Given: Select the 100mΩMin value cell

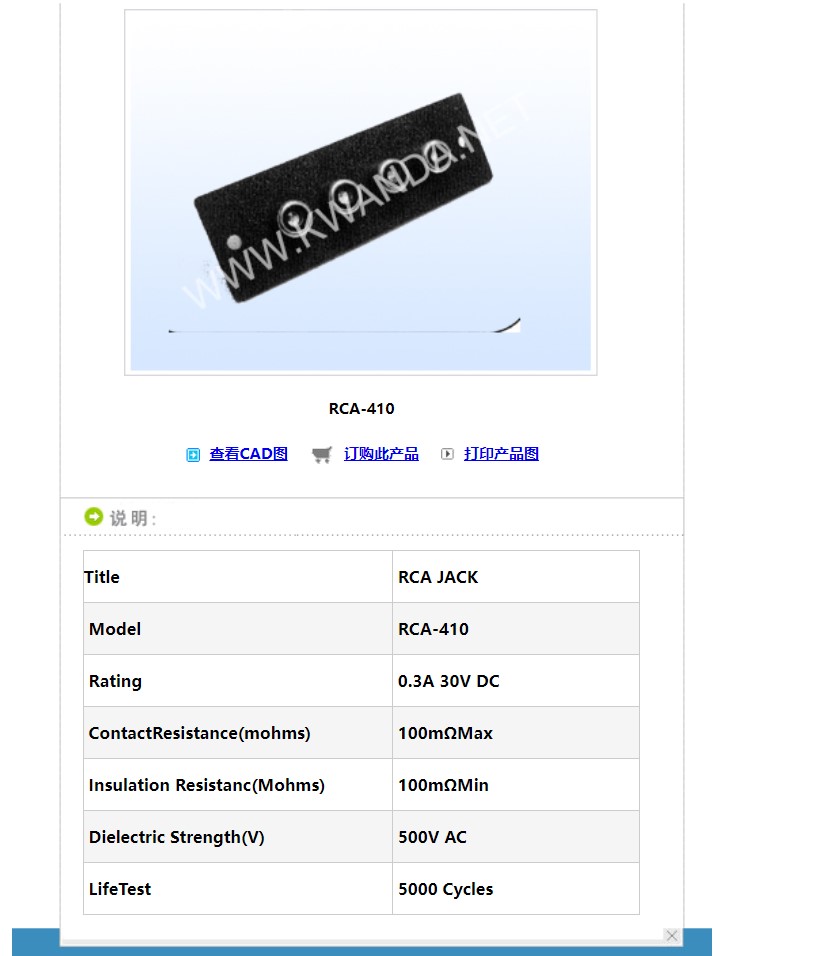Looking at the screenshot, I should (x=516, y=785).
